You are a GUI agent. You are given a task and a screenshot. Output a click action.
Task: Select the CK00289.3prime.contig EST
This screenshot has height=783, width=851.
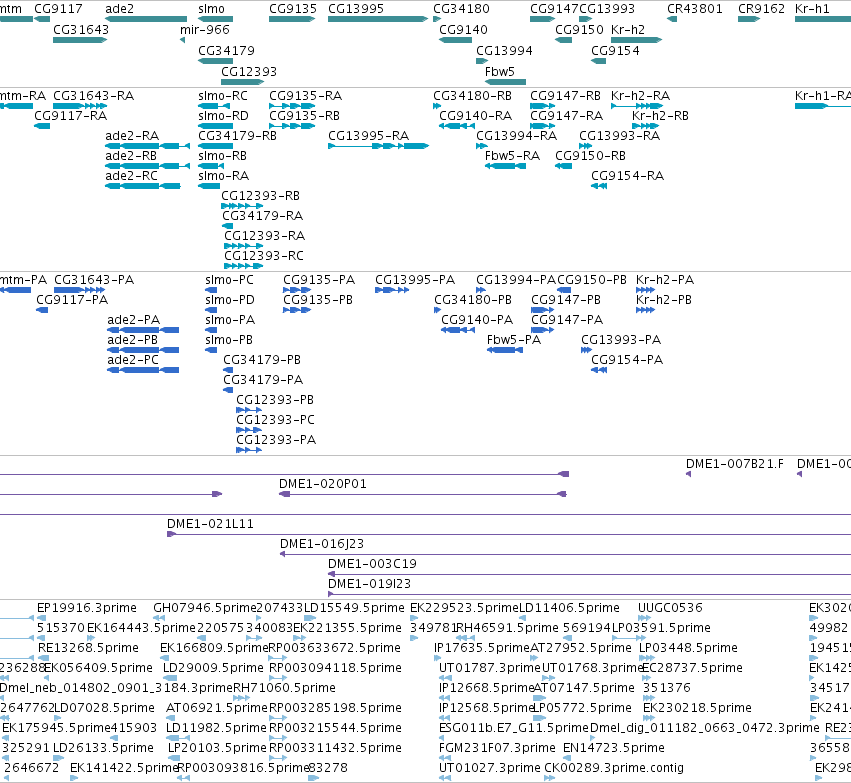pos(549,778)
